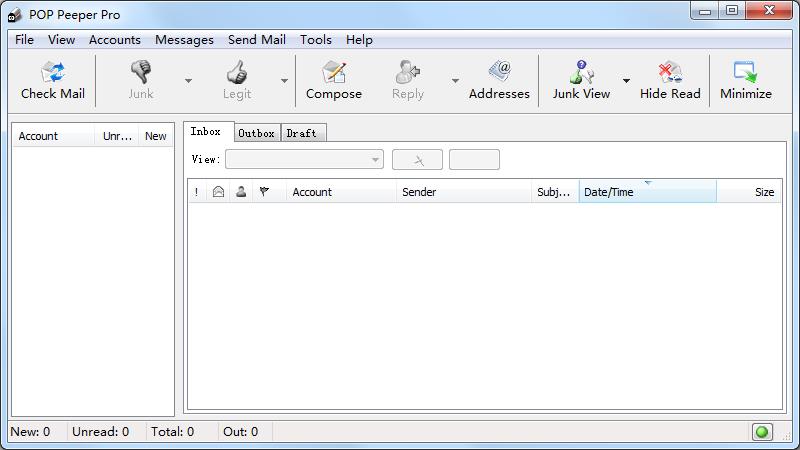Minimize POP Peeper to tray via toolbar
The image size is (800, 450).
coord(745,81)
